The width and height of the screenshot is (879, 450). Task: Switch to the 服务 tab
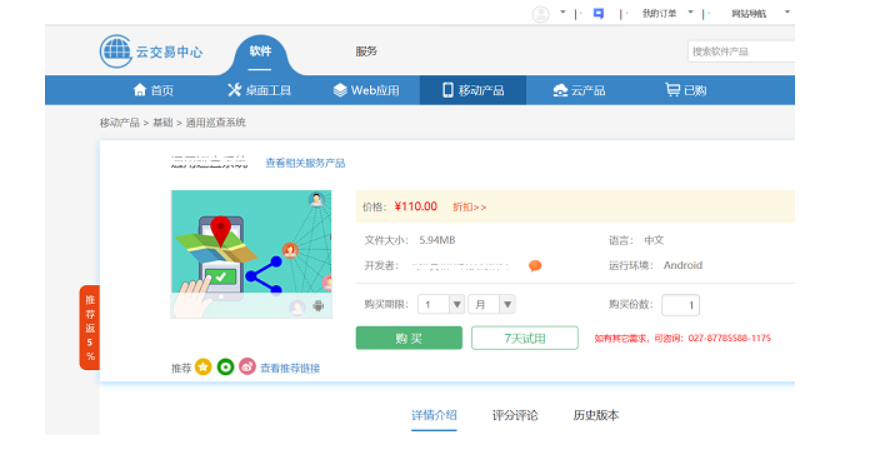pos(366,51)
